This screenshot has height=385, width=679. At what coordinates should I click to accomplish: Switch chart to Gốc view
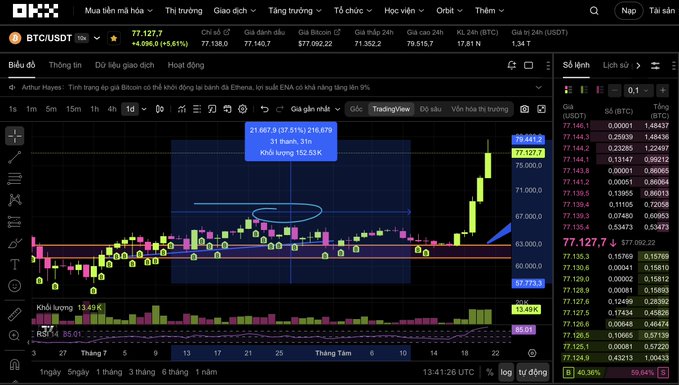tap(356, 109)
